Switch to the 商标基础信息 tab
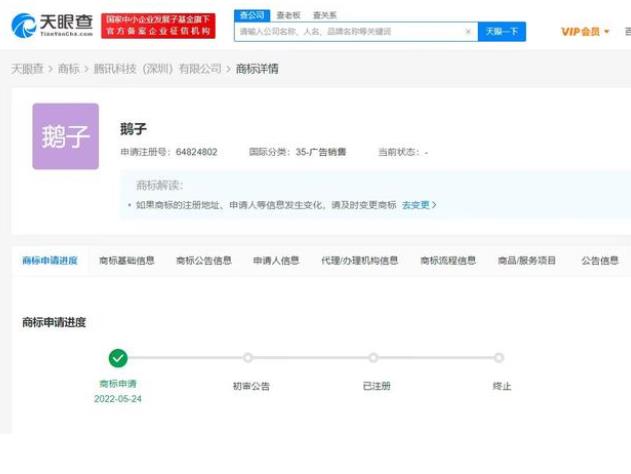The image size is (631, 474). (127, 261)
